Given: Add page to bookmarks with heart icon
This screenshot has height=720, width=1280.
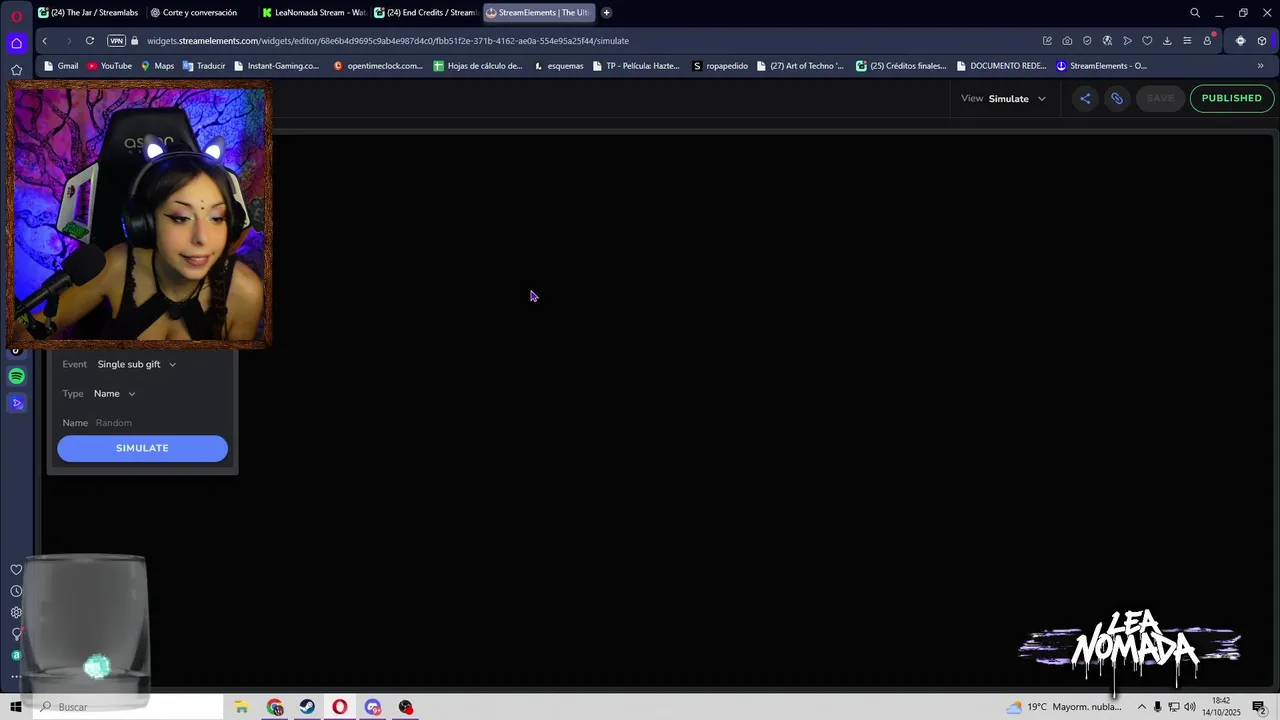Looking at the screenshot, I should coord(1147,41).
